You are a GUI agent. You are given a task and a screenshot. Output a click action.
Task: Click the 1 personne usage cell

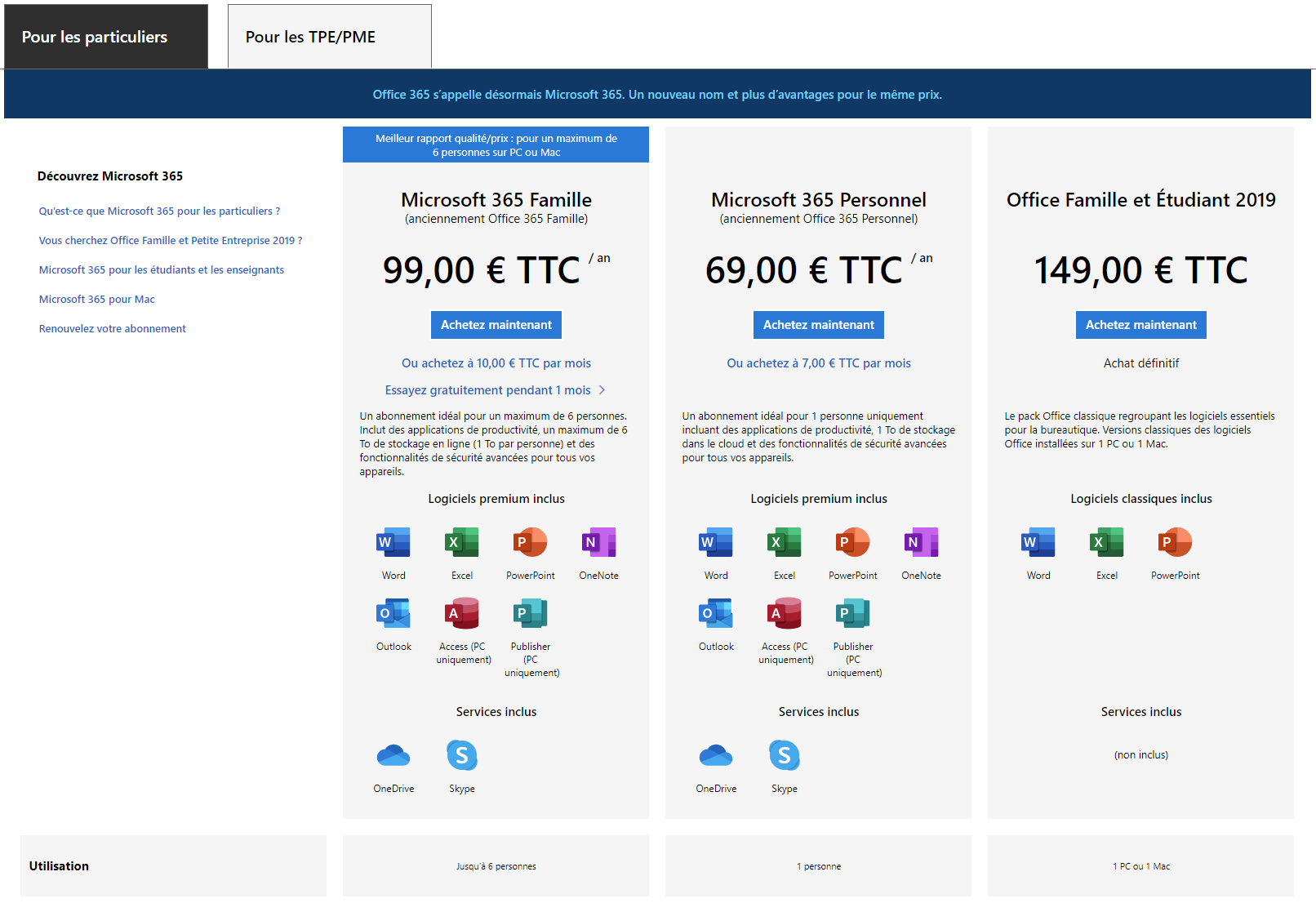coord(819,866)
